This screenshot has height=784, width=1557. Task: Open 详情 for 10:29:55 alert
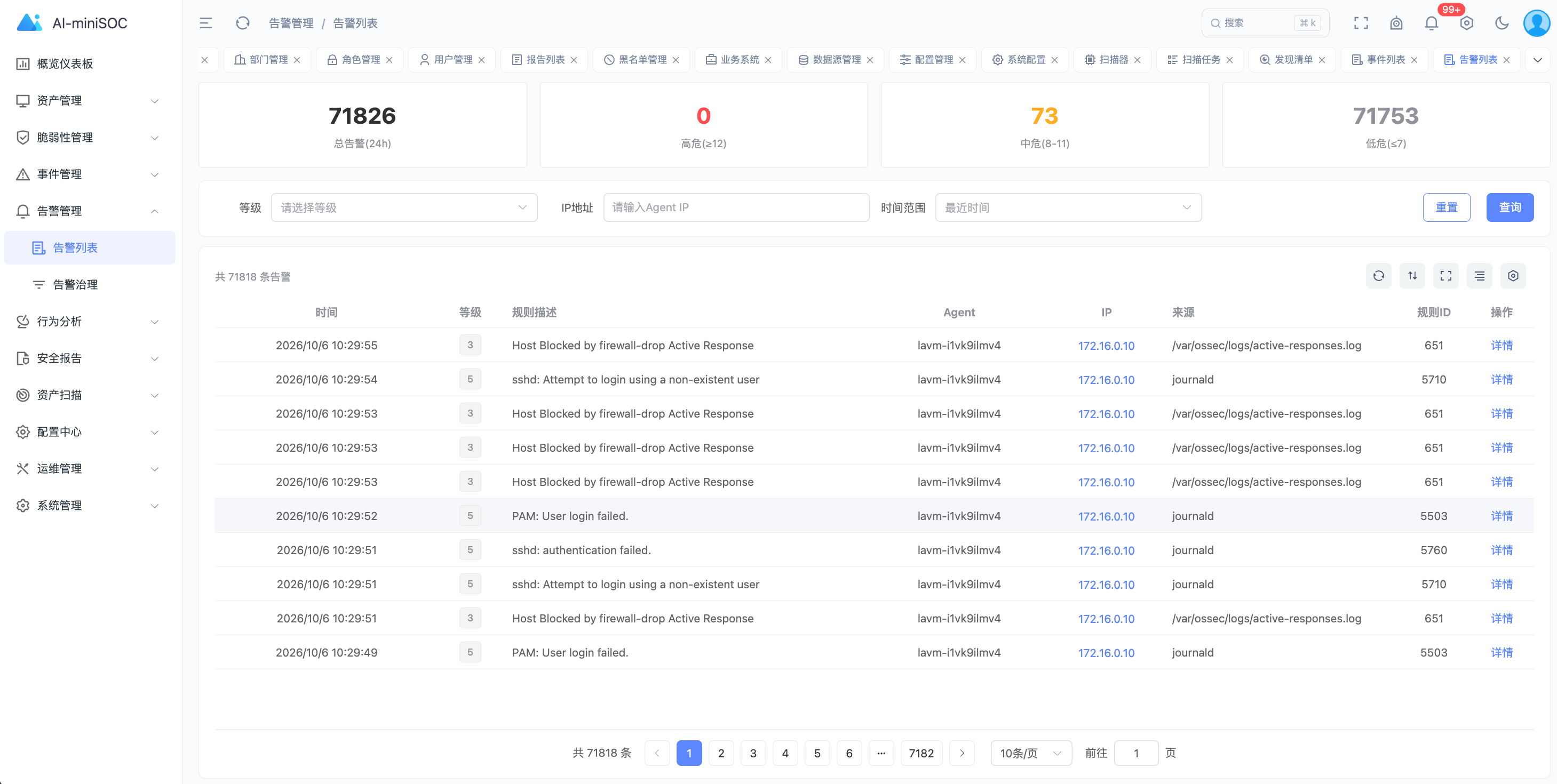click(x=1502, y=345)
